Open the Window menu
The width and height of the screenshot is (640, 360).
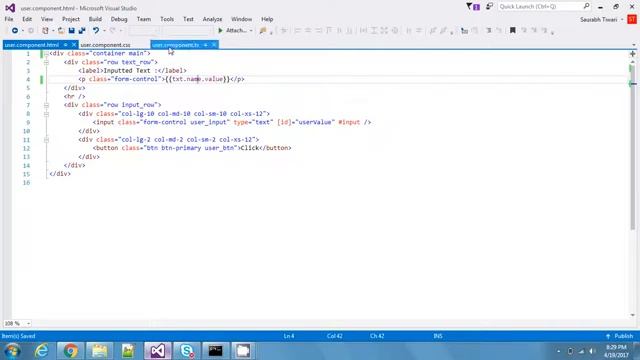coord(241,19)
